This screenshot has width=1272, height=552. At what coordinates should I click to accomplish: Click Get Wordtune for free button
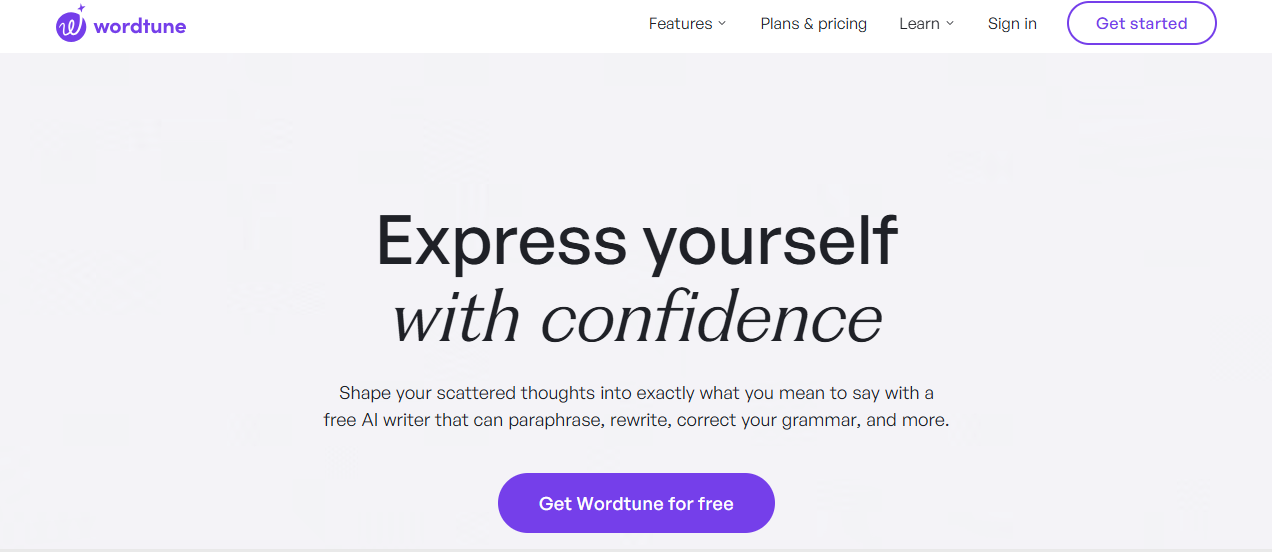636,503
